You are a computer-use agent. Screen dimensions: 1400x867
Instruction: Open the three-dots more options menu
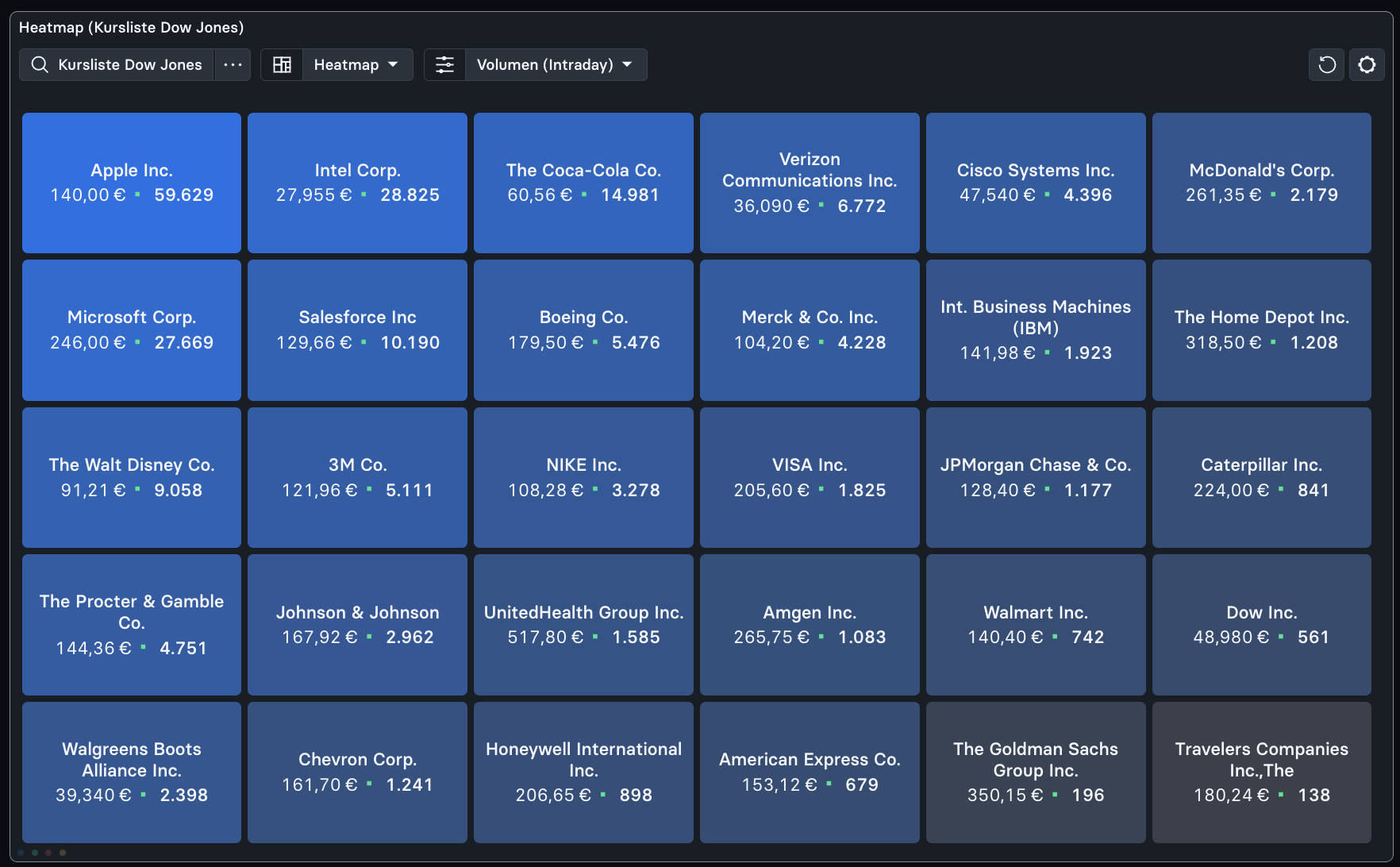(233, 64)
